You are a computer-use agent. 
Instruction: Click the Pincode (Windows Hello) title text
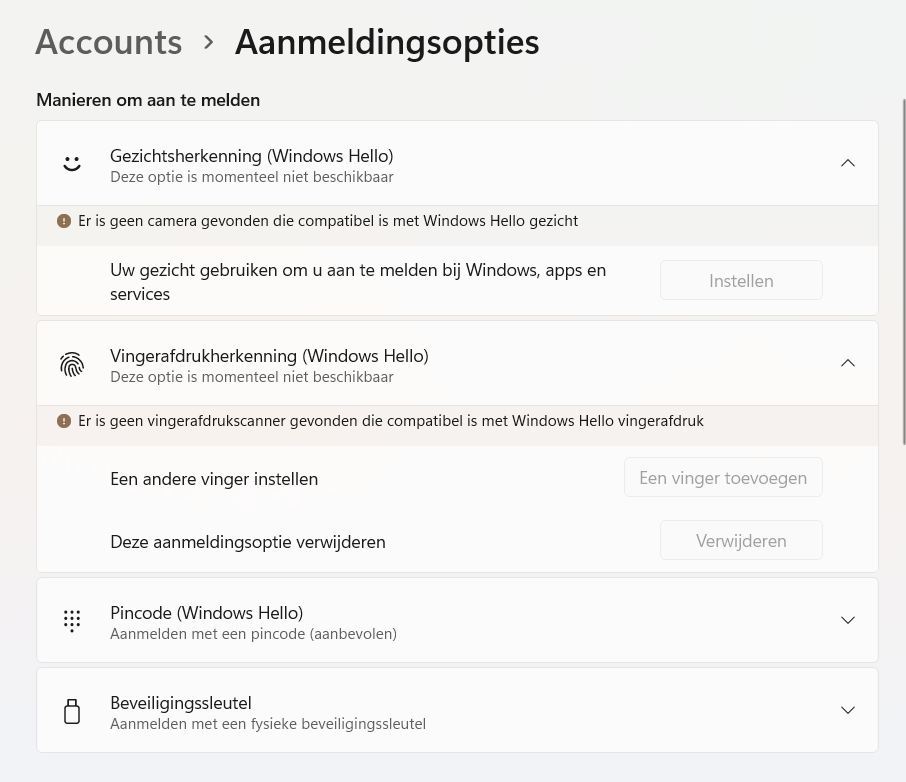click(x=206, y=612)
